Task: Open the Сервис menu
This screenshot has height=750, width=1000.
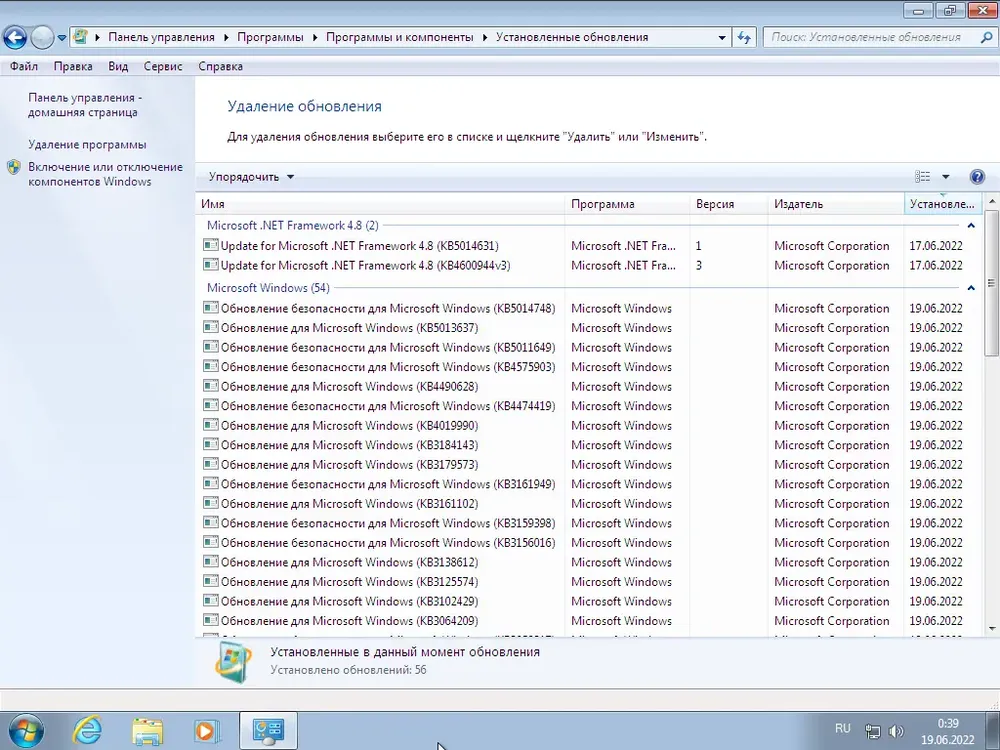Action: [163, 66]
